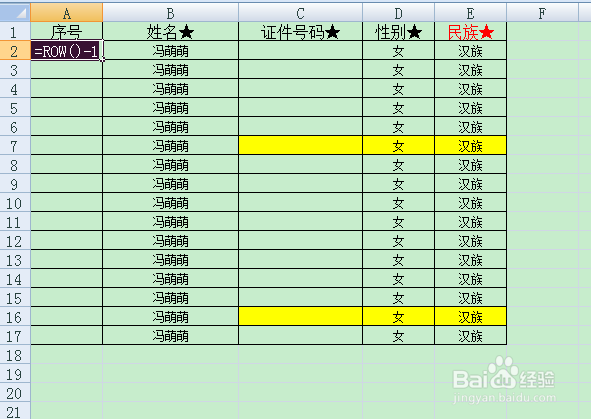Screen dimensions: 591x419
Task: Select row 2 header
Action: [15, 50]
